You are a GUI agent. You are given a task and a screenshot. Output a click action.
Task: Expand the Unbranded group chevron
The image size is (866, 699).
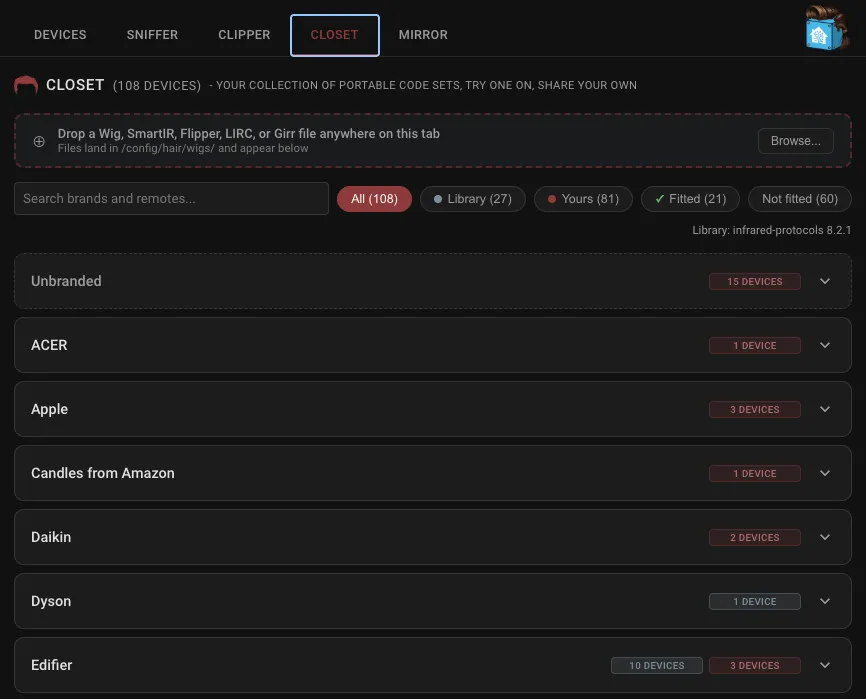(x=825, y=281)
